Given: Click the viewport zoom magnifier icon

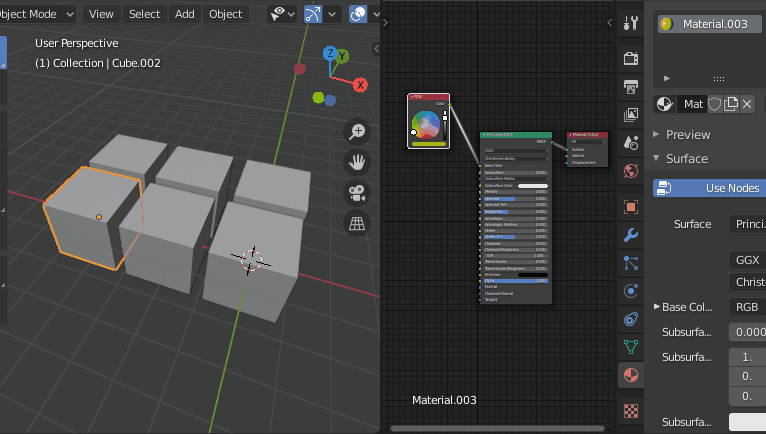Looking at the screenshot, I should coord(357,131).
